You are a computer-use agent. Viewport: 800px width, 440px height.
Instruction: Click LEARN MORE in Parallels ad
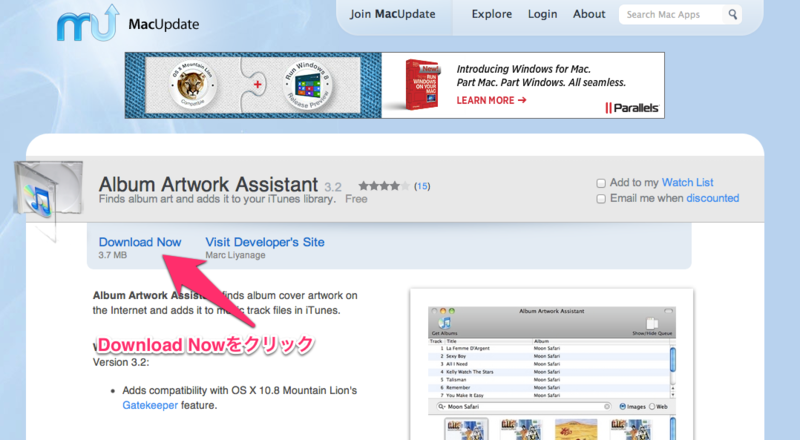pyautogui.click(x=491, y=101)
